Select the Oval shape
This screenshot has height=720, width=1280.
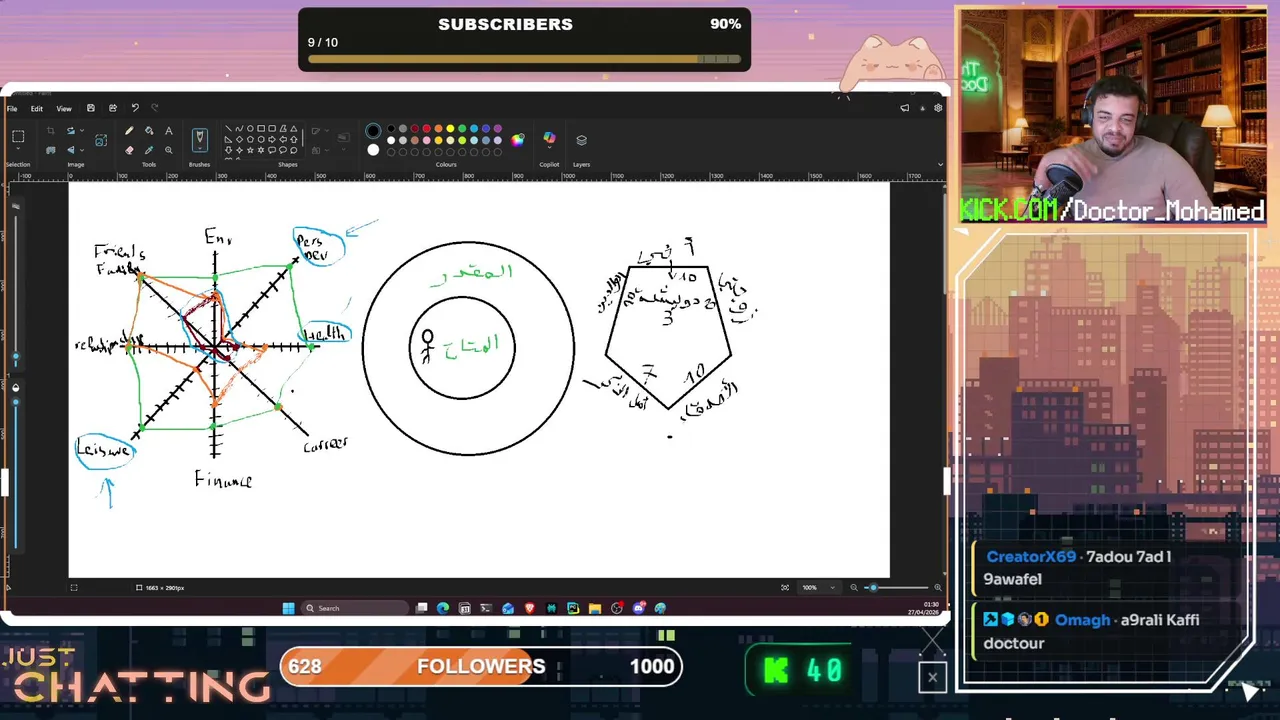point(250,128)
